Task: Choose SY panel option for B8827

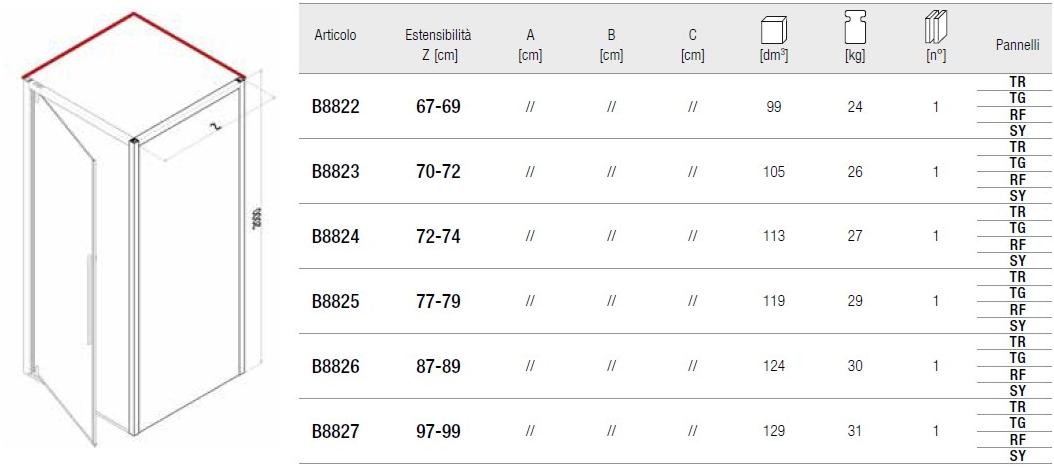Action: tap(1017, 456)
